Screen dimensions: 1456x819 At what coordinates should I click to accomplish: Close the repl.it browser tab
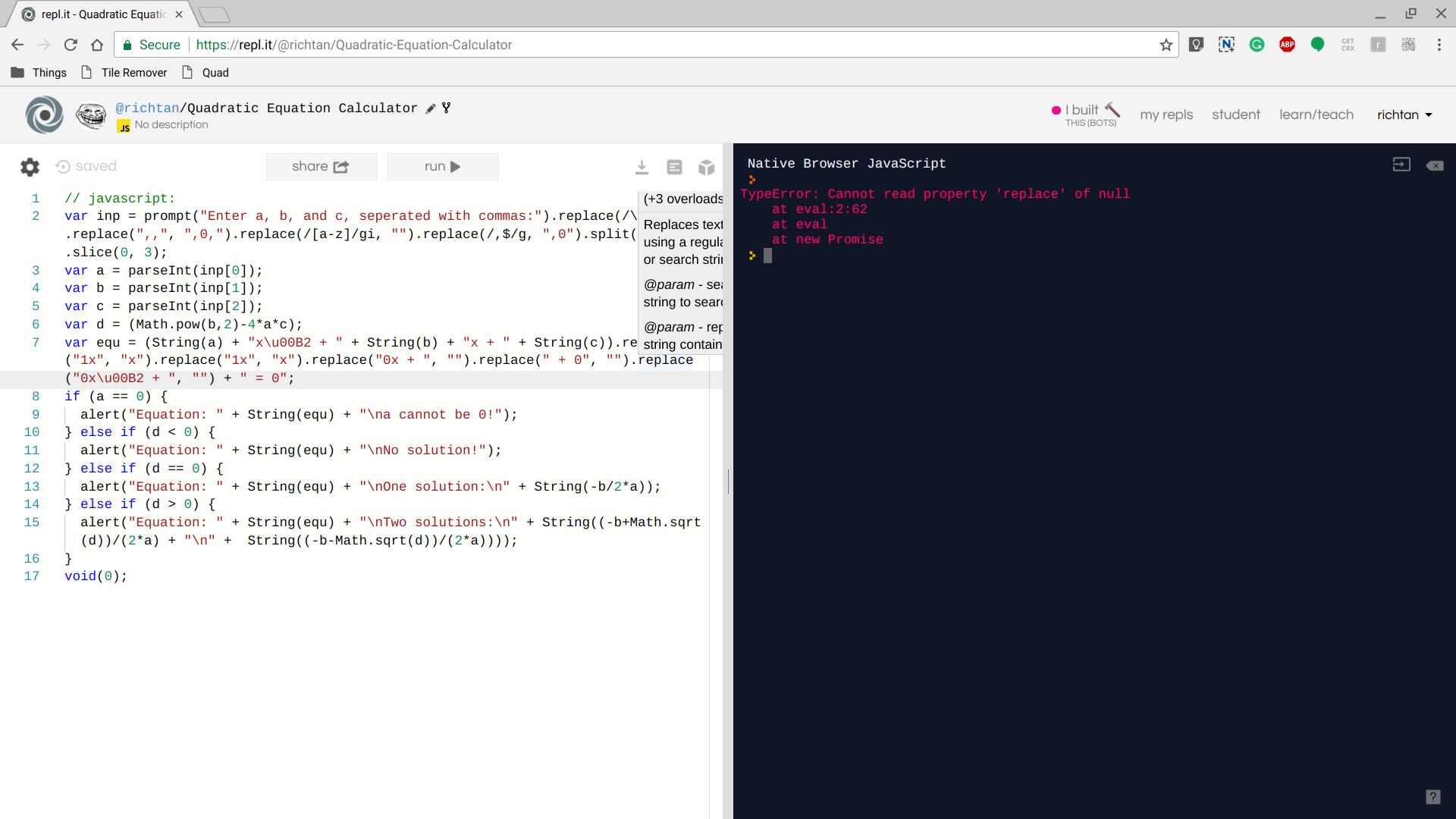pos(179,14)
